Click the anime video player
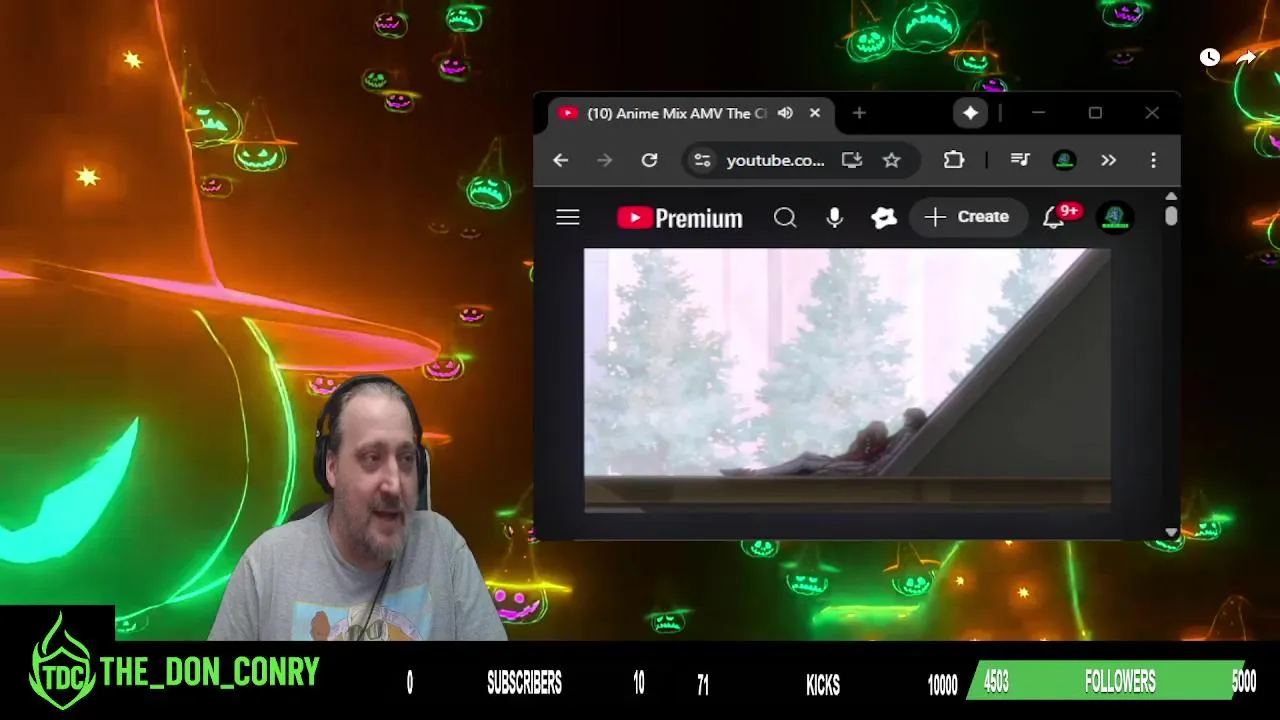Screen dimensions: 1280x720 (847, 380)
